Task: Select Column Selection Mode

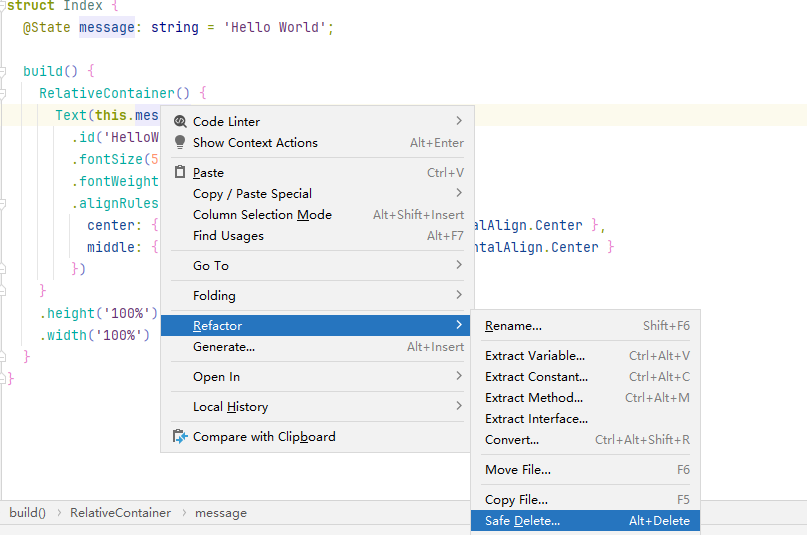Action: coord(262,215)
